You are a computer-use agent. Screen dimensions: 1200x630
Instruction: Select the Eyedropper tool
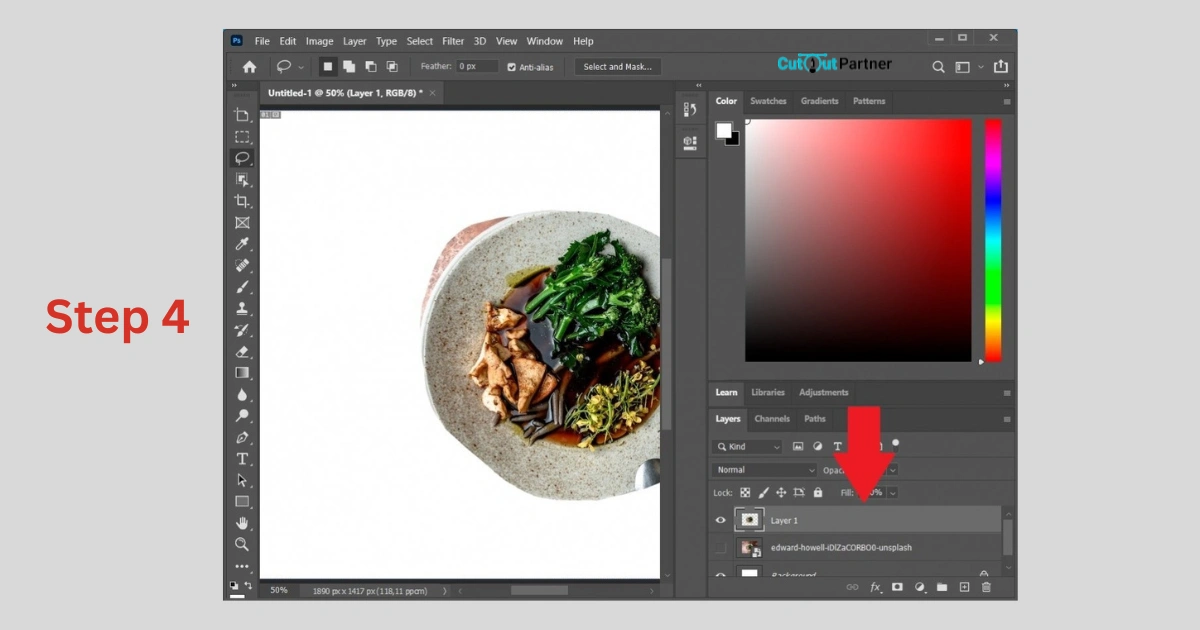242,244
